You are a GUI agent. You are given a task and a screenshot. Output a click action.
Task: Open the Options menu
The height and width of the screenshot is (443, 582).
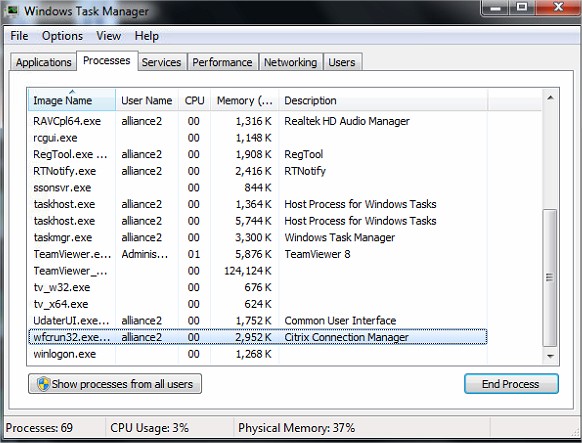coord(62,36)
